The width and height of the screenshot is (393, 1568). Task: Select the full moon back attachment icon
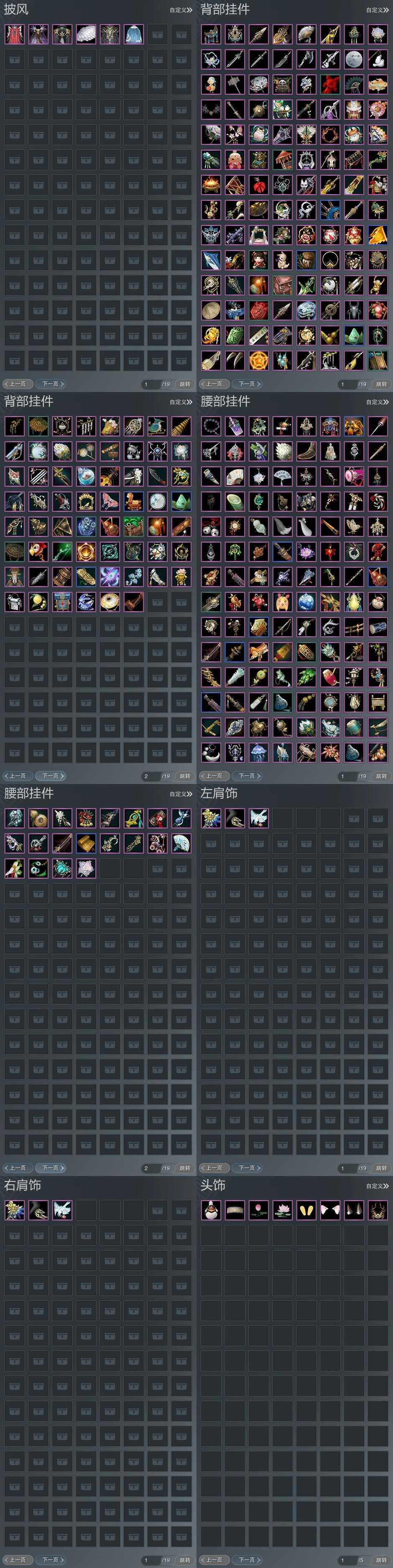point(354,59)
